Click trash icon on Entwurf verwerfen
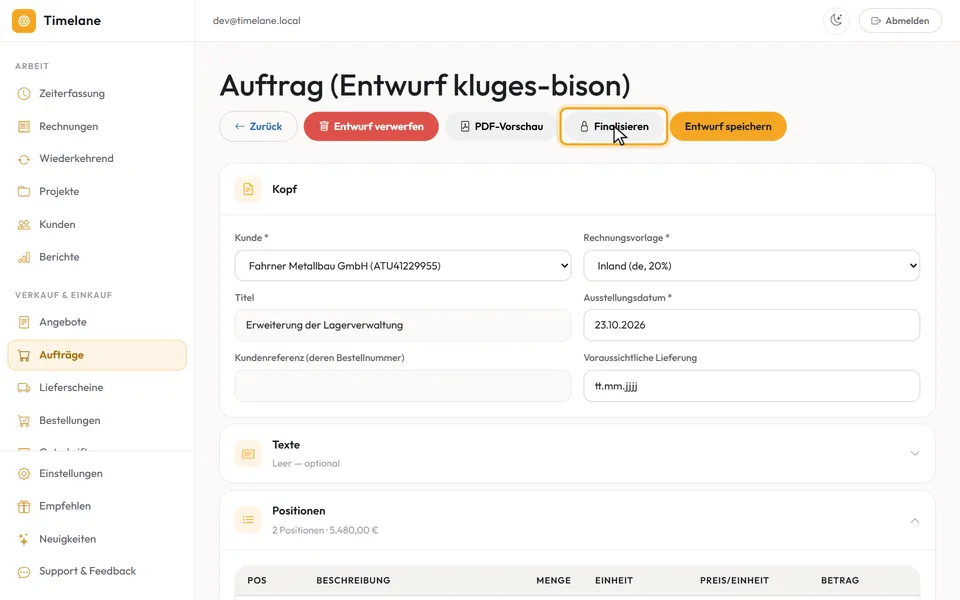Viewport: 960px width, 600px height. pos(324,126)
